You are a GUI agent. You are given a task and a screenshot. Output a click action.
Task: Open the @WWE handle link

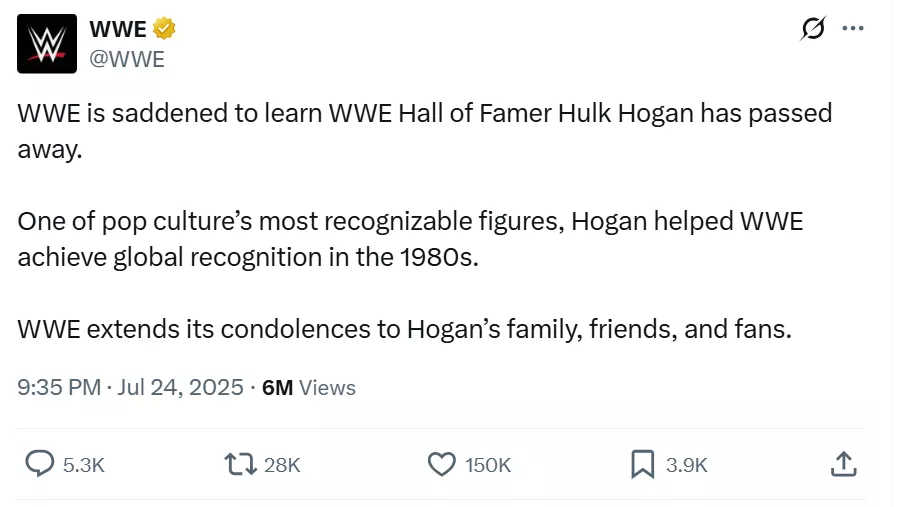click(x=127, y=59)
